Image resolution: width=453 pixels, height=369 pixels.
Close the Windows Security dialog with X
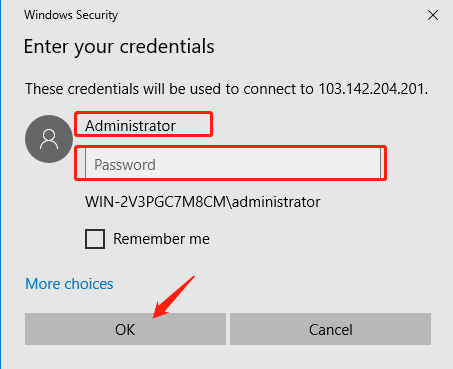(x=433, y=15)
